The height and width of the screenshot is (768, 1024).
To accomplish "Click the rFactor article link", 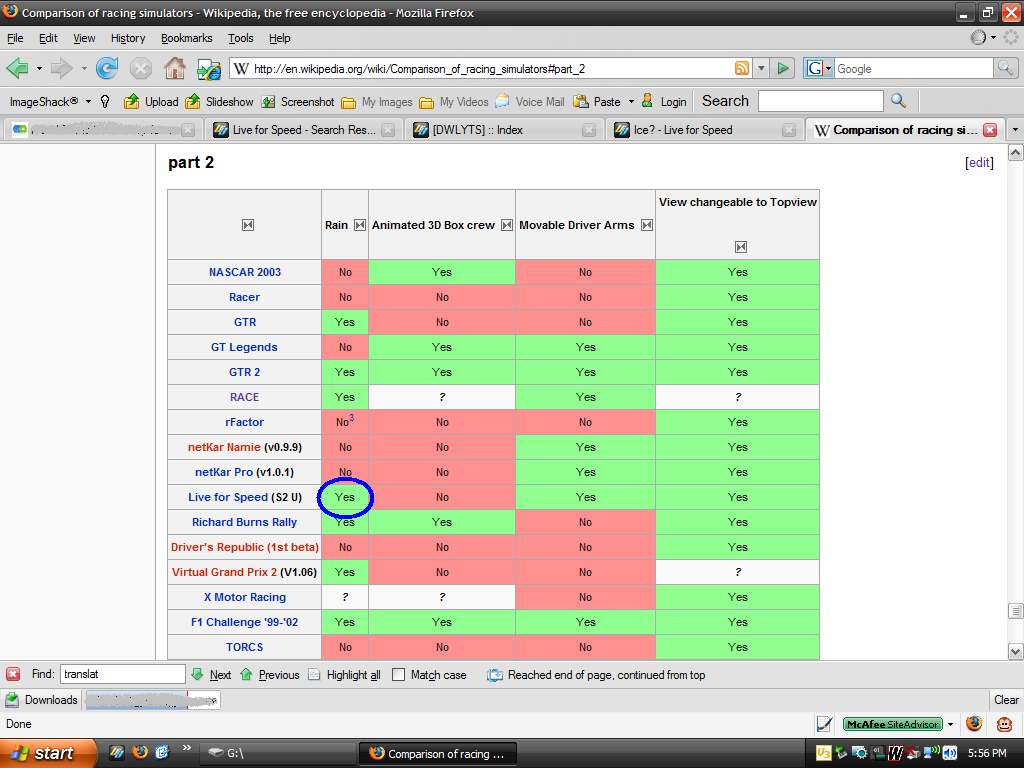I will 244,422.
